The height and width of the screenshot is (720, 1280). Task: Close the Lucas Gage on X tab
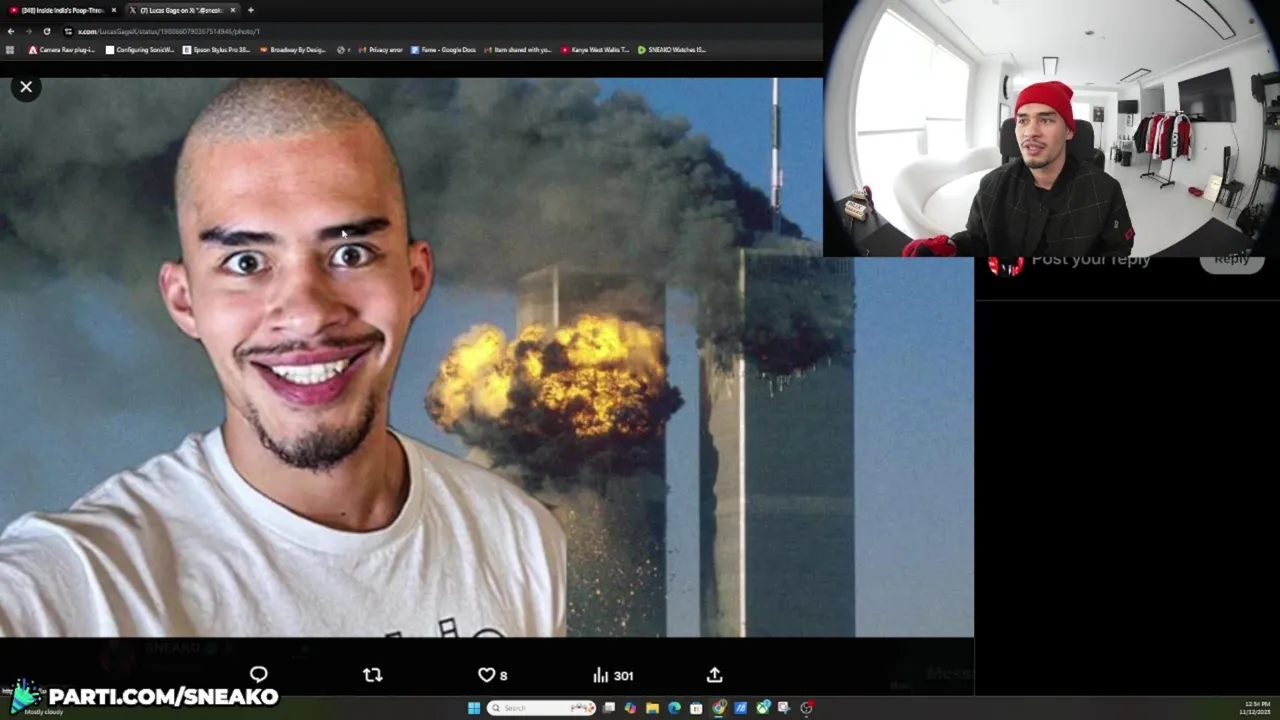(233, 10)
